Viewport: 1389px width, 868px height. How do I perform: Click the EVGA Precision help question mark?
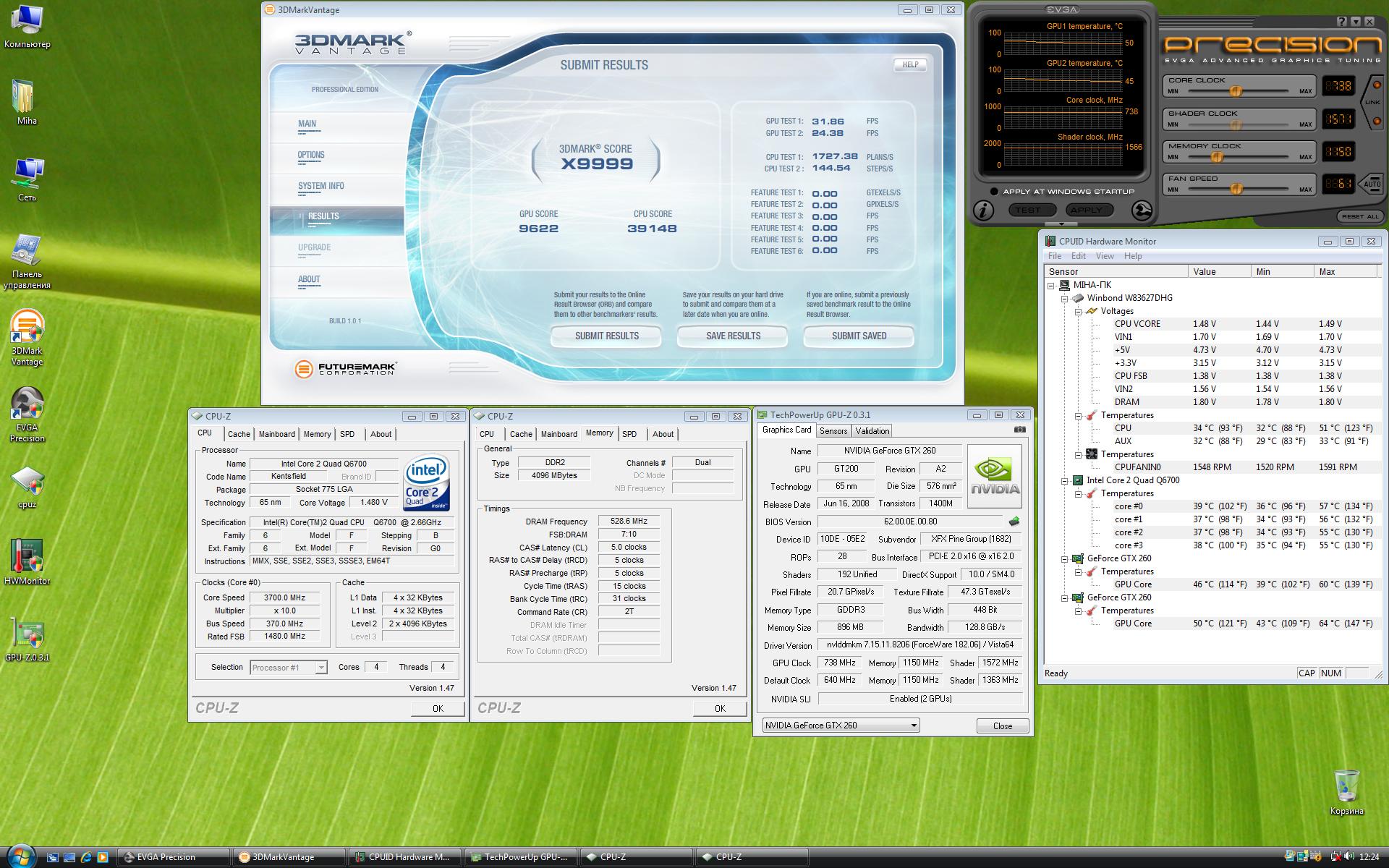tap(1342, 22)
